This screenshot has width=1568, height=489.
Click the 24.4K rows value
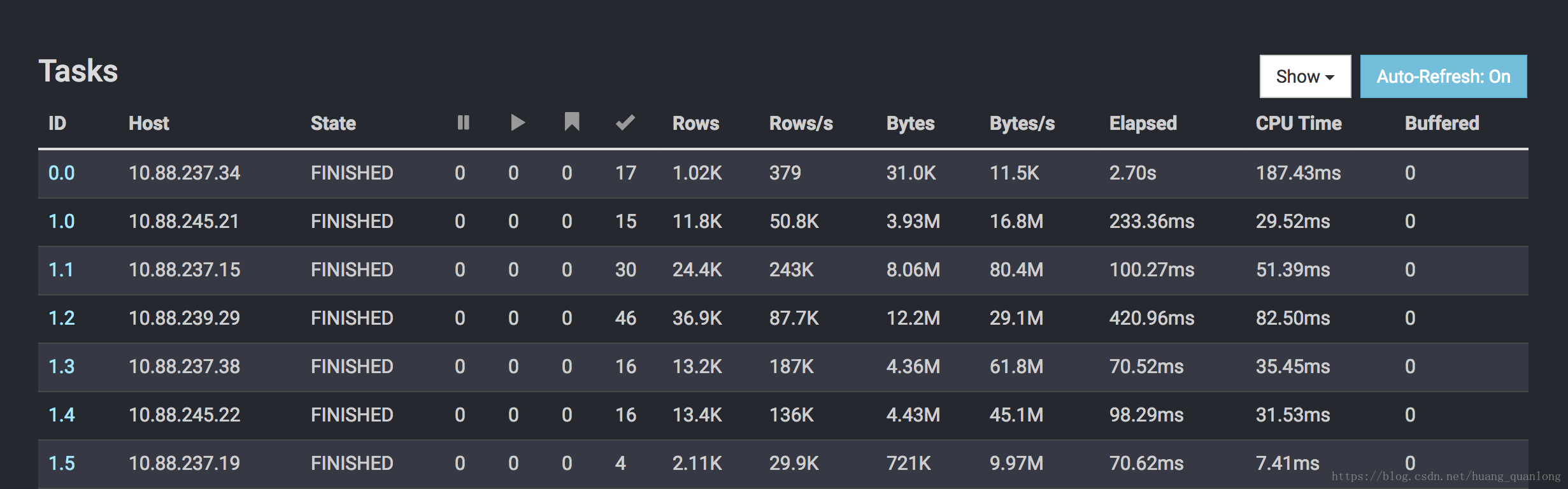tap(697, 270)
